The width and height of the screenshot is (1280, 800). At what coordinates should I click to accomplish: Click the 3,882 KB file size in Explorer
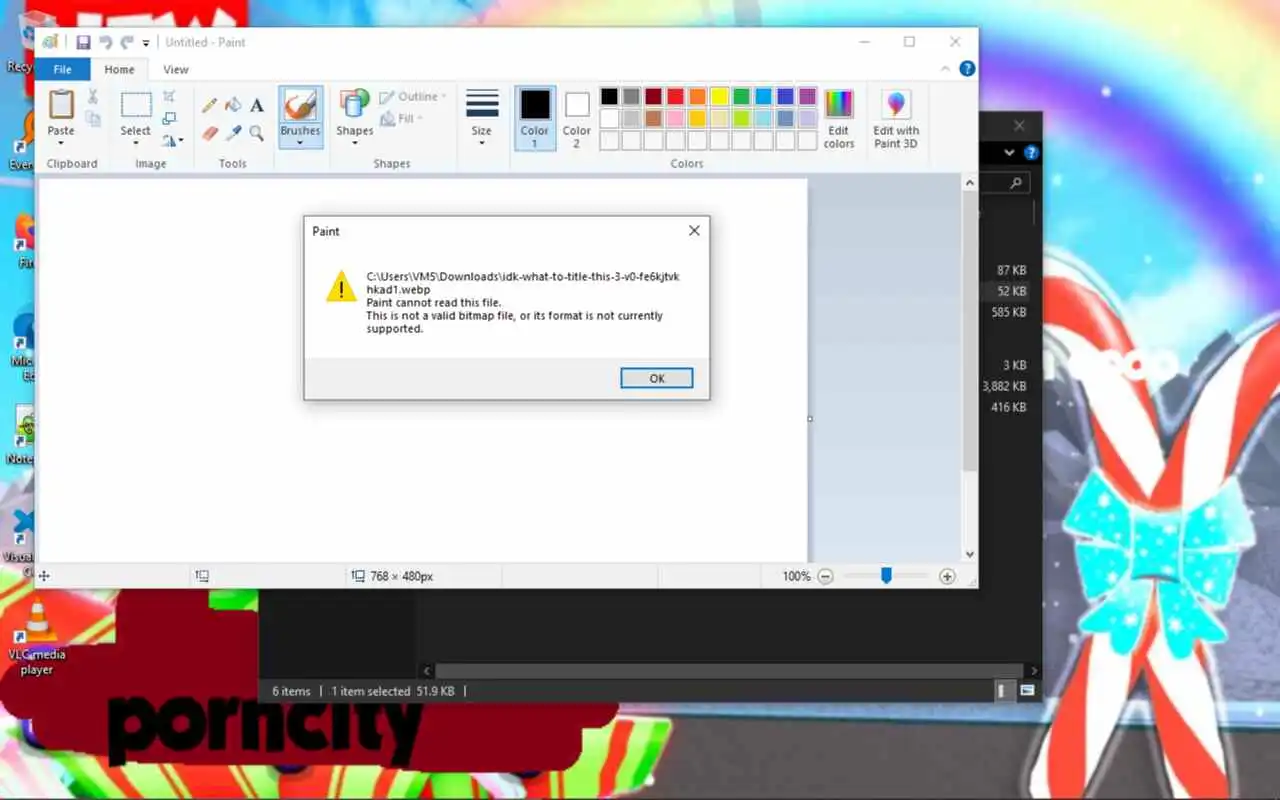[1004, 386]
